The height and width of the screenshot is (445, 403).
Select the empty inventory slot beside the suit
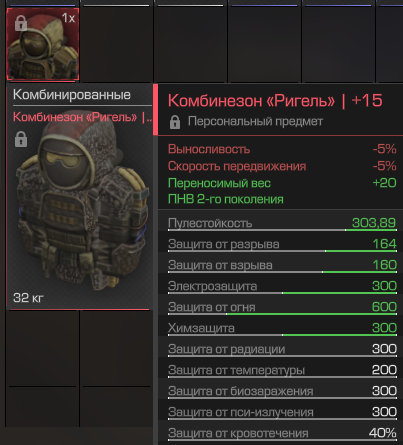[x=116, y=44]
